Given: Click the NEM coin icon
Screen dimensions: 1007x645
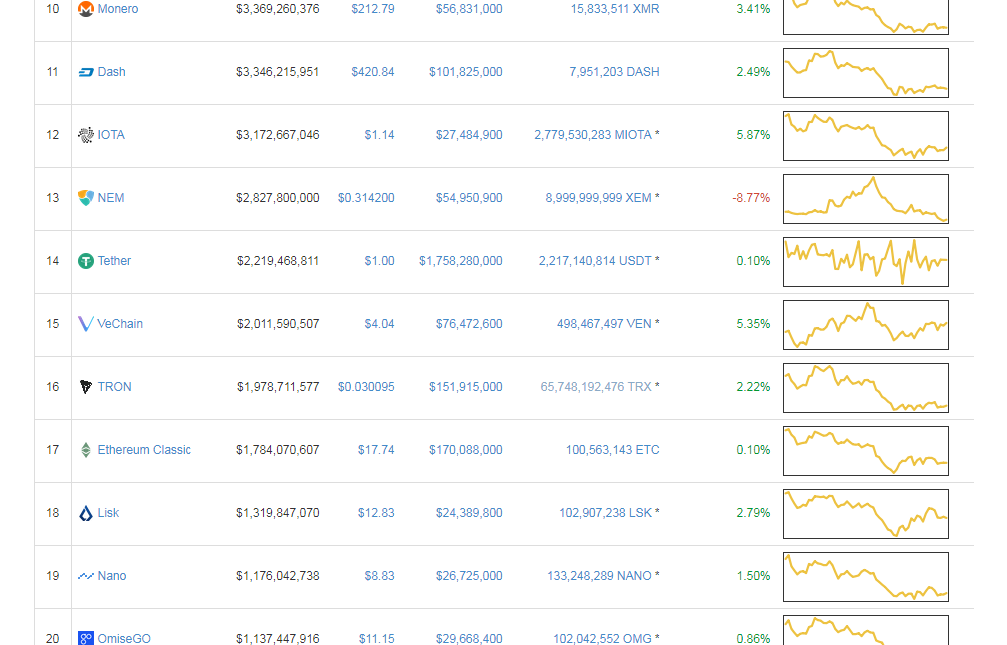Looking at the screenshot, I should 87,198.
